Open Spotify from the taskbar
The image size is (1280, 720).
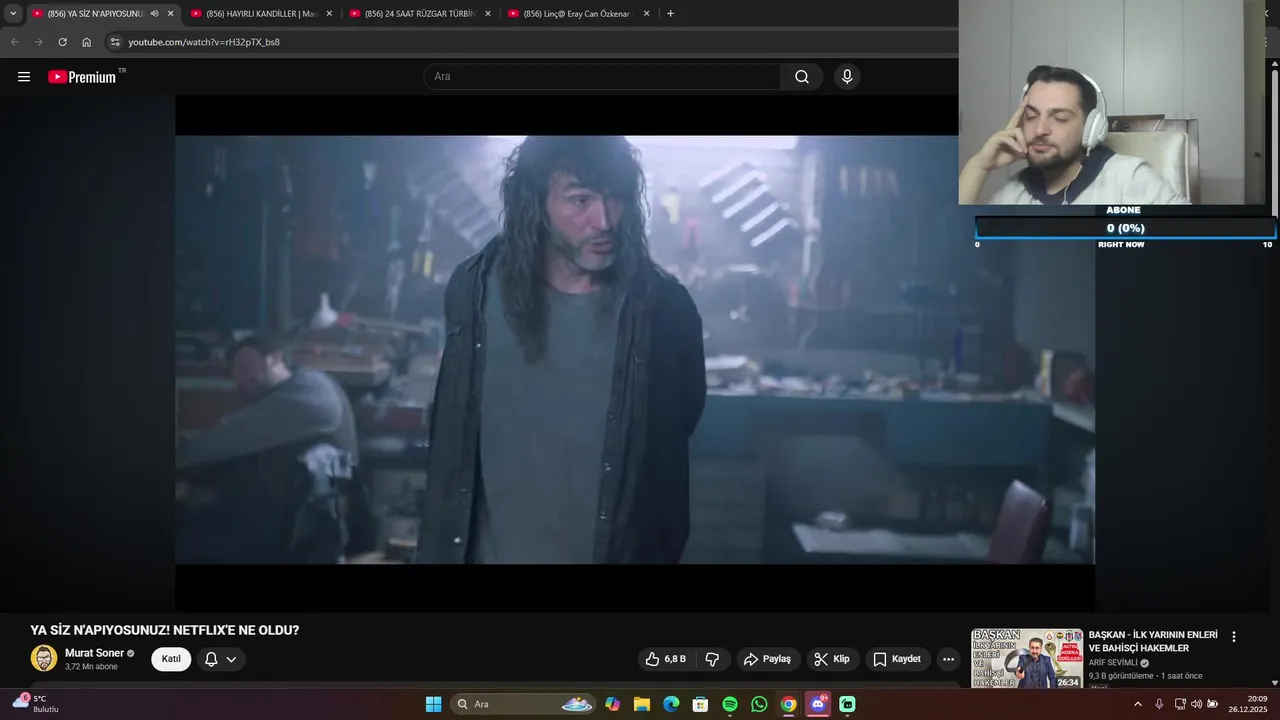(x=730, y=704)
